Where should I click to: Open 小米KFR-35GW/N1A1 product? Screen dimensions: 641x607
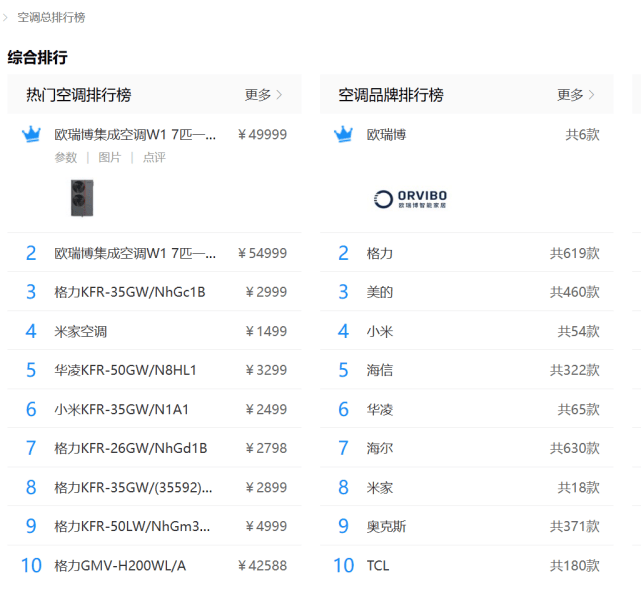[x=121, y=409]
